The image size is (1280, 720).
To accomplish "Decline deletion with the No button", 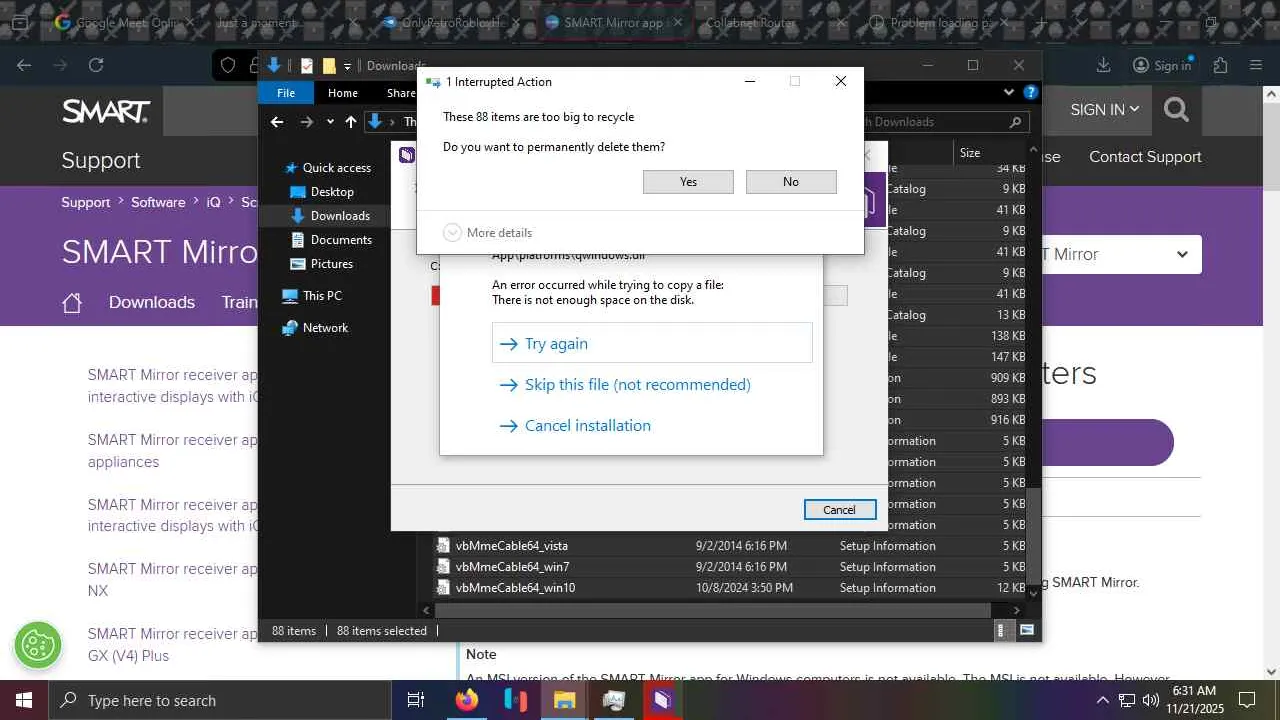I will coord(791,182).
